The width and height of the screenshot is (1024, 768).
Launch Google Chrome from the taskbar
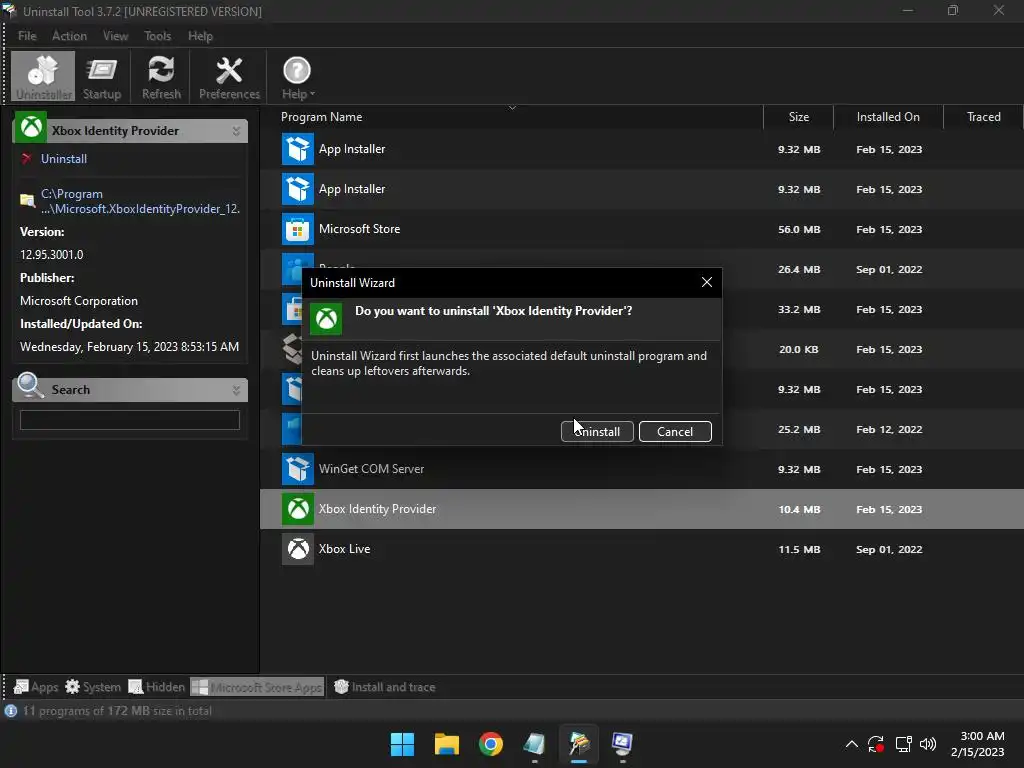[490, 744]
